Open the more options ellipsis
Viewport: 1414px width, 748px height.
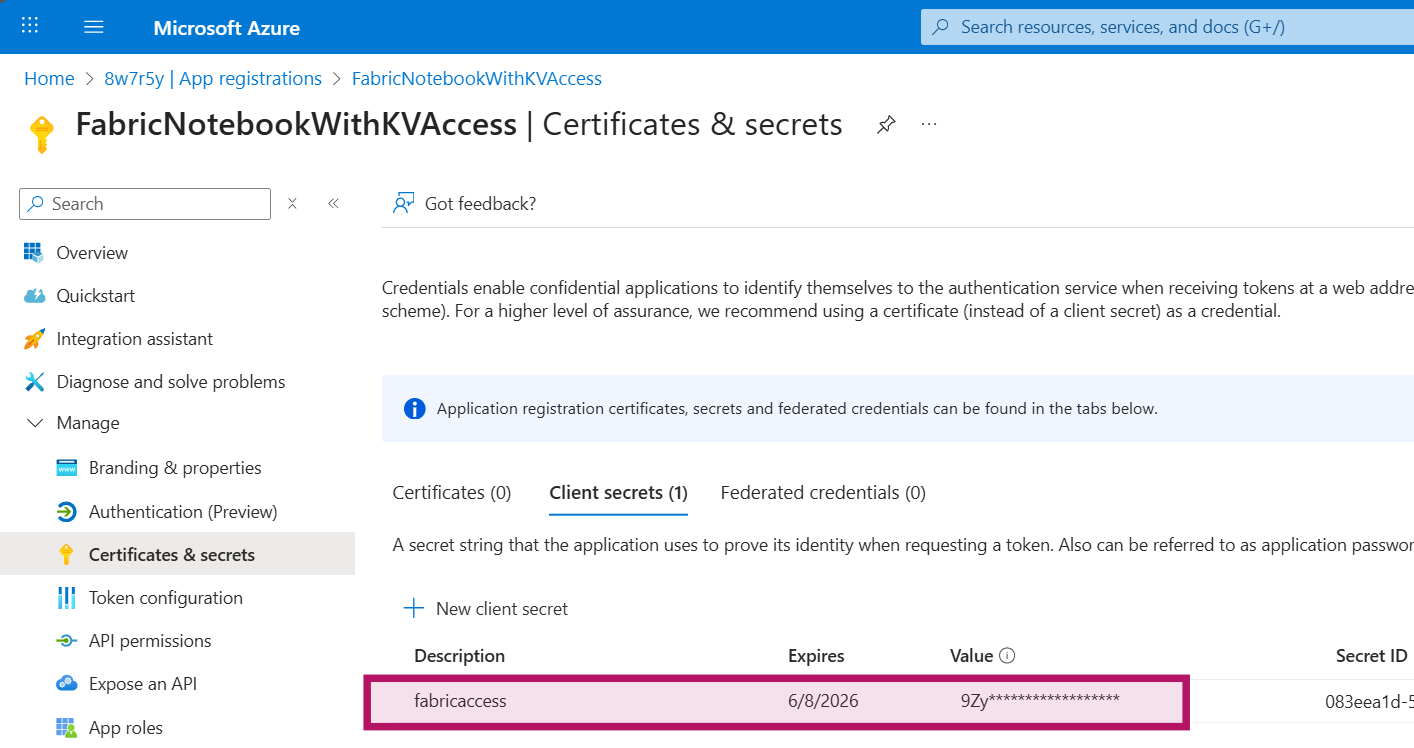coord(929,125)
